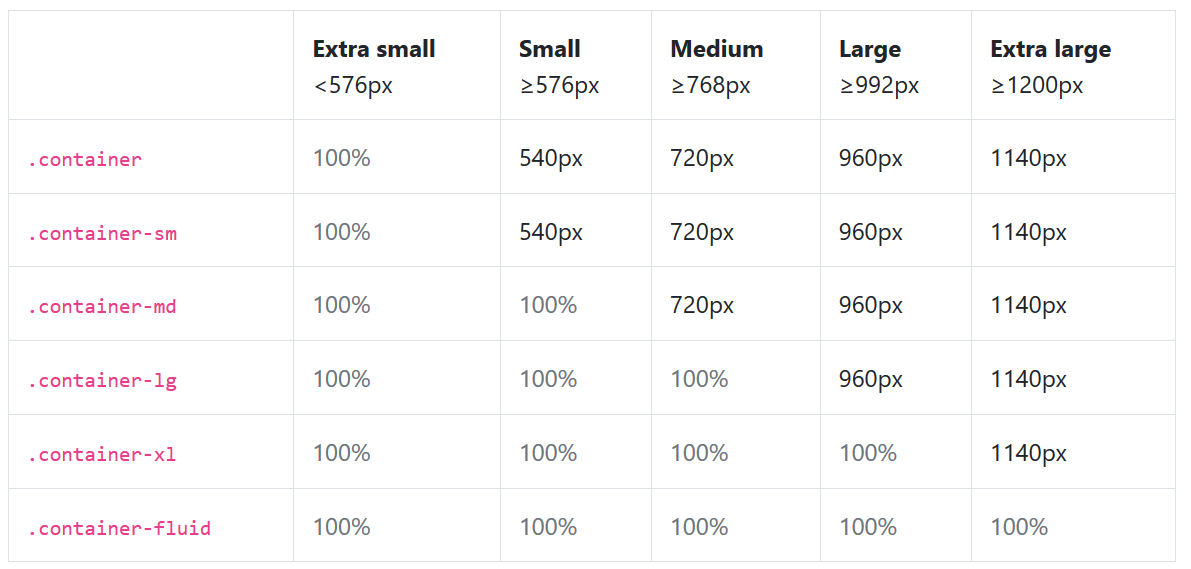
Task: Click the .container-lg class name
Action: [101, 380]
